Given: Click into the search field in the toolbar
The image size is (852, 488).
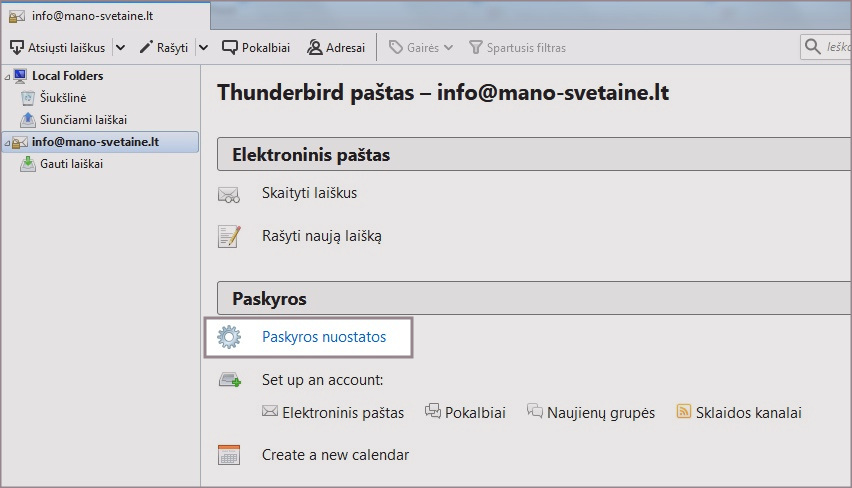Looking at the screenshot, I should (830, 47).
